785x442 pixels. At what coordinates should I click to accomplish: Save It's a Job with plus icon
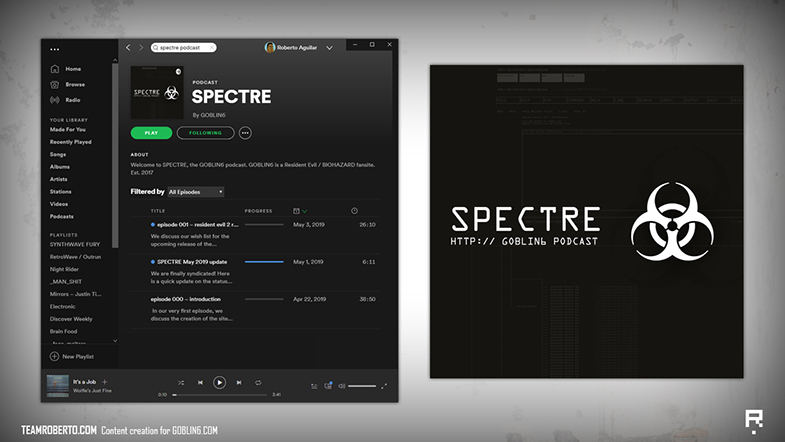click(x=105, y=382)
